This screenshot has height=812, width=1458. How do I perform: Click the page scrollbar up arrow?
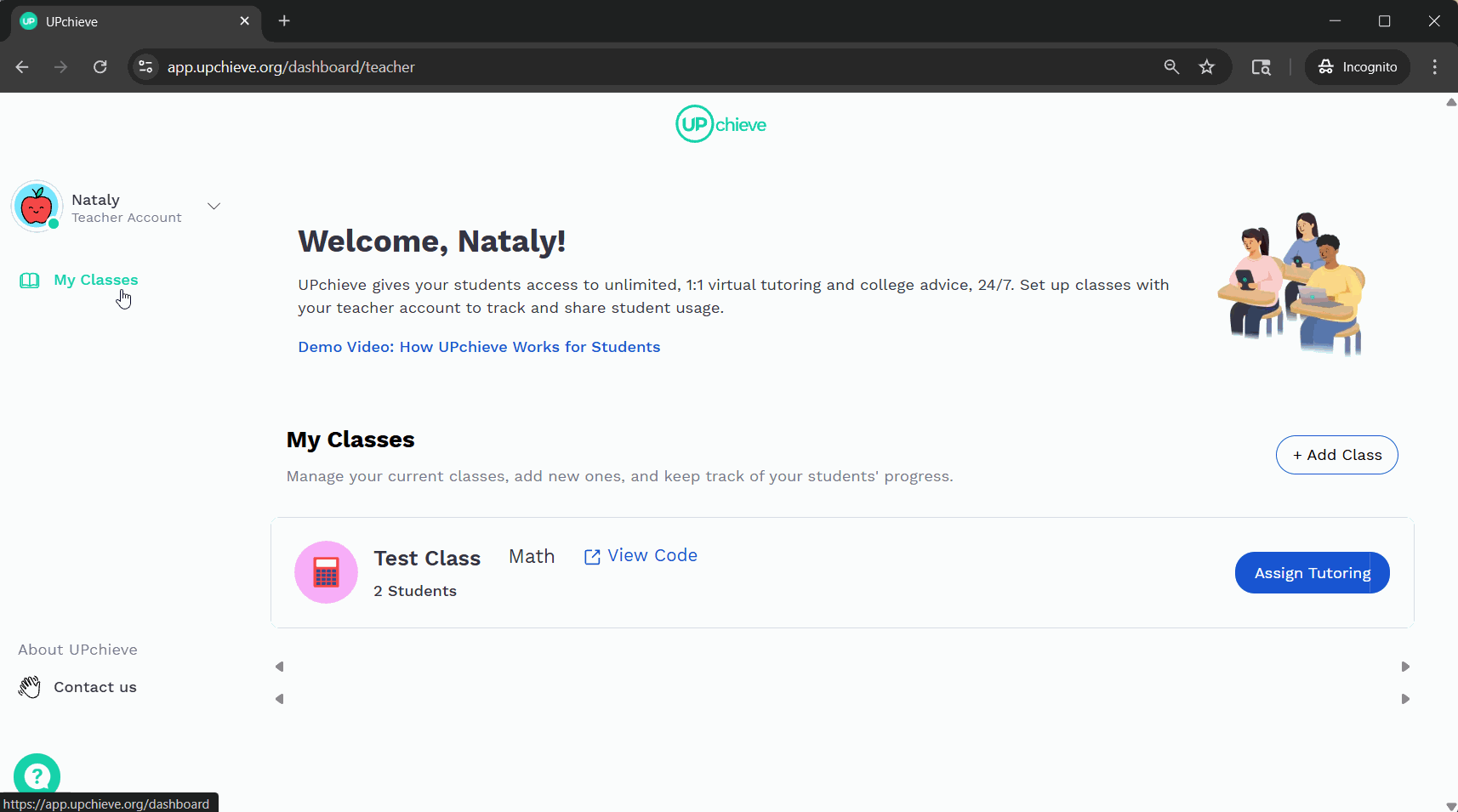point(1451,102)
